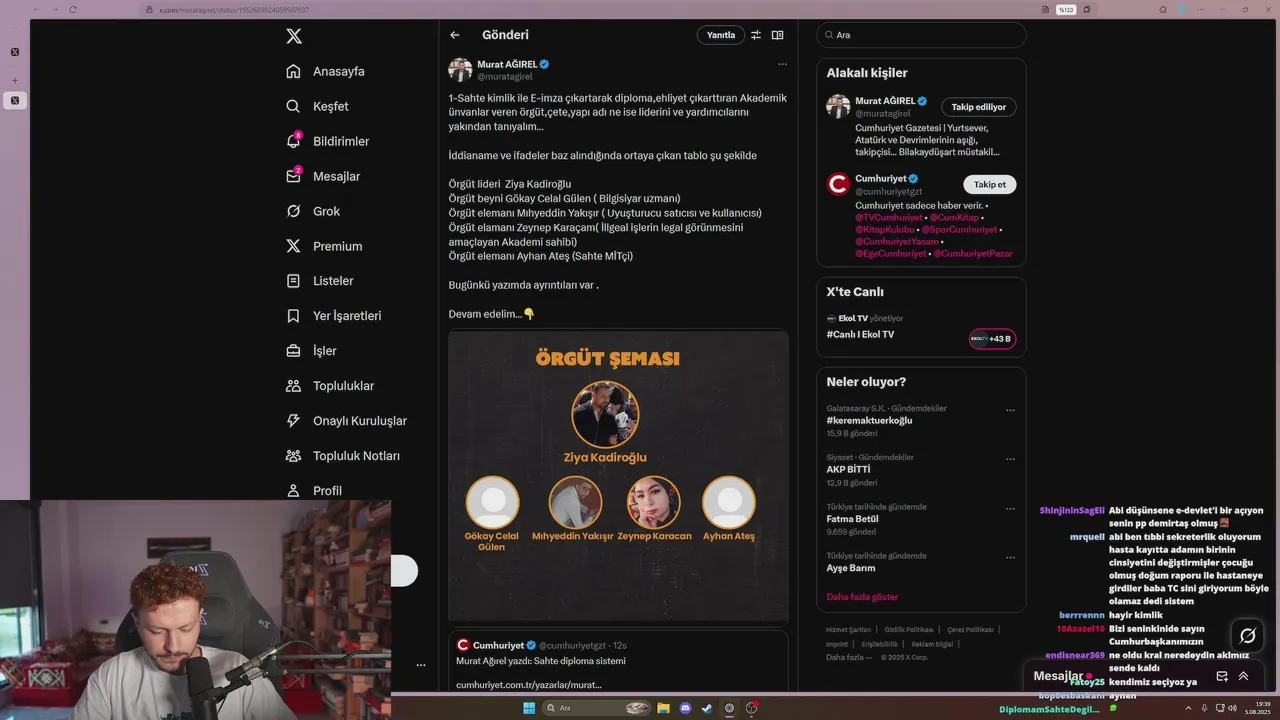
Task: Open Keşfet search icon in sidebar
Action: point(293,106)
